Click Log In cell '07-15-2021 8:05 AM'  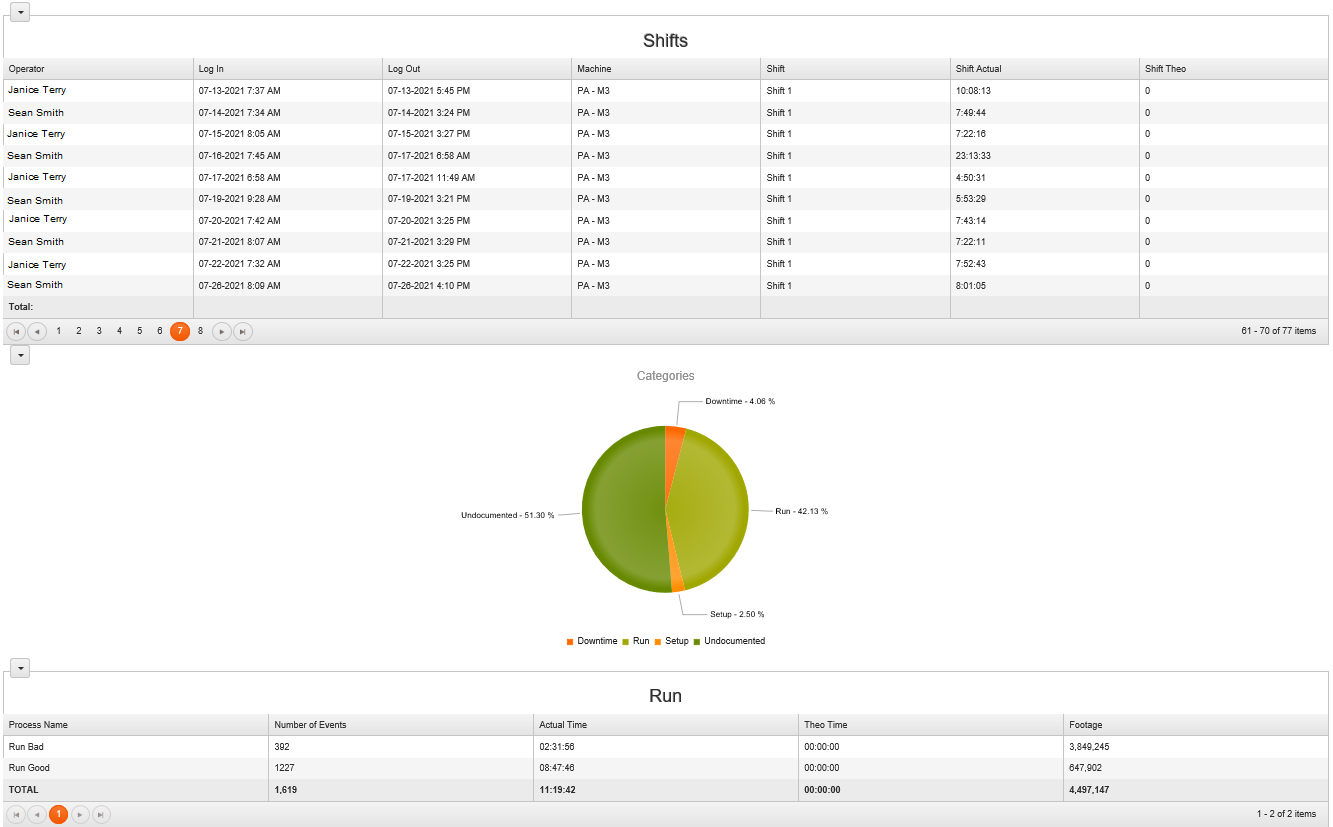click(x=240, y=134)
